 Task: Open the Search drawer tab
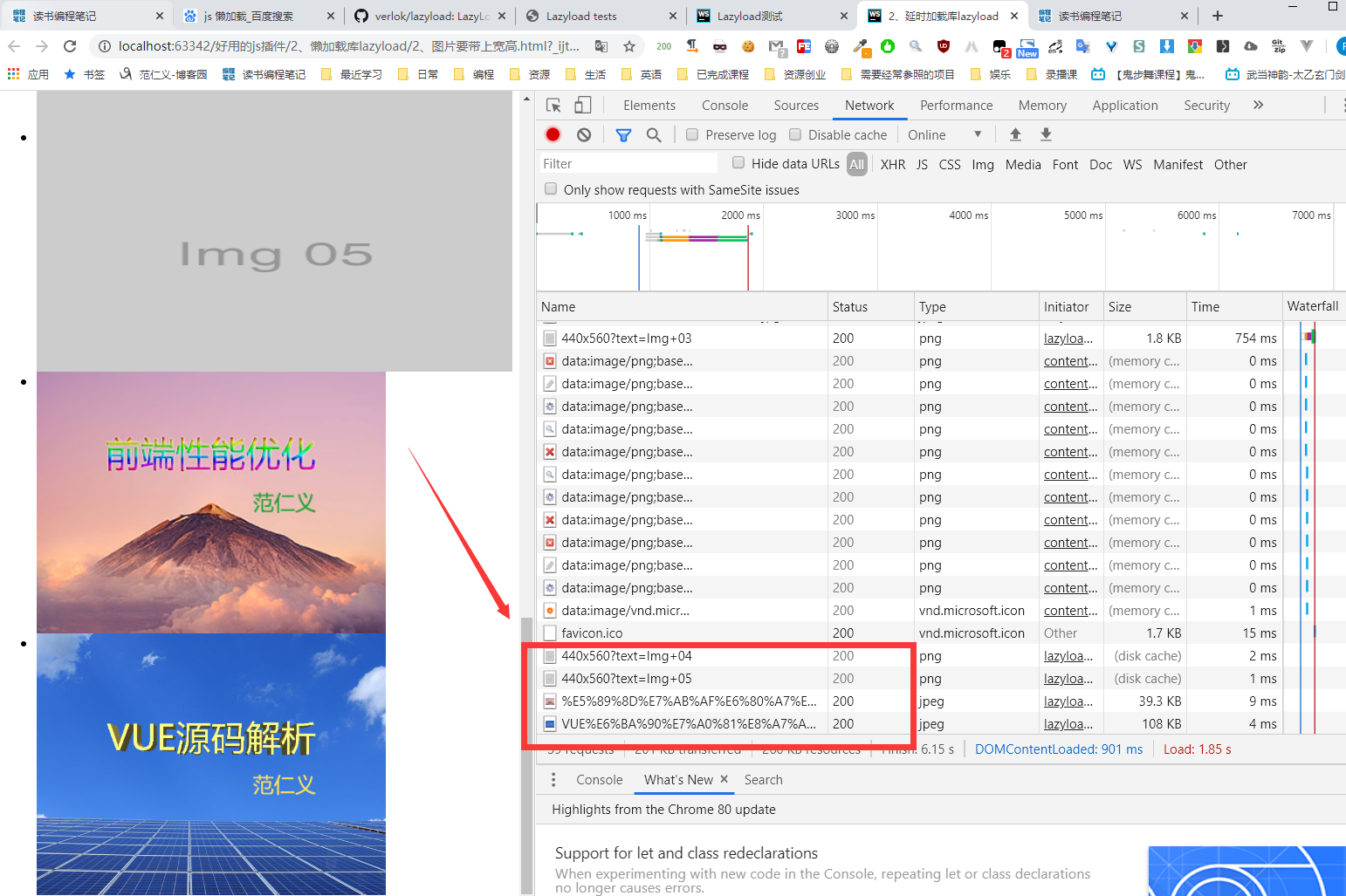point(764,780)
